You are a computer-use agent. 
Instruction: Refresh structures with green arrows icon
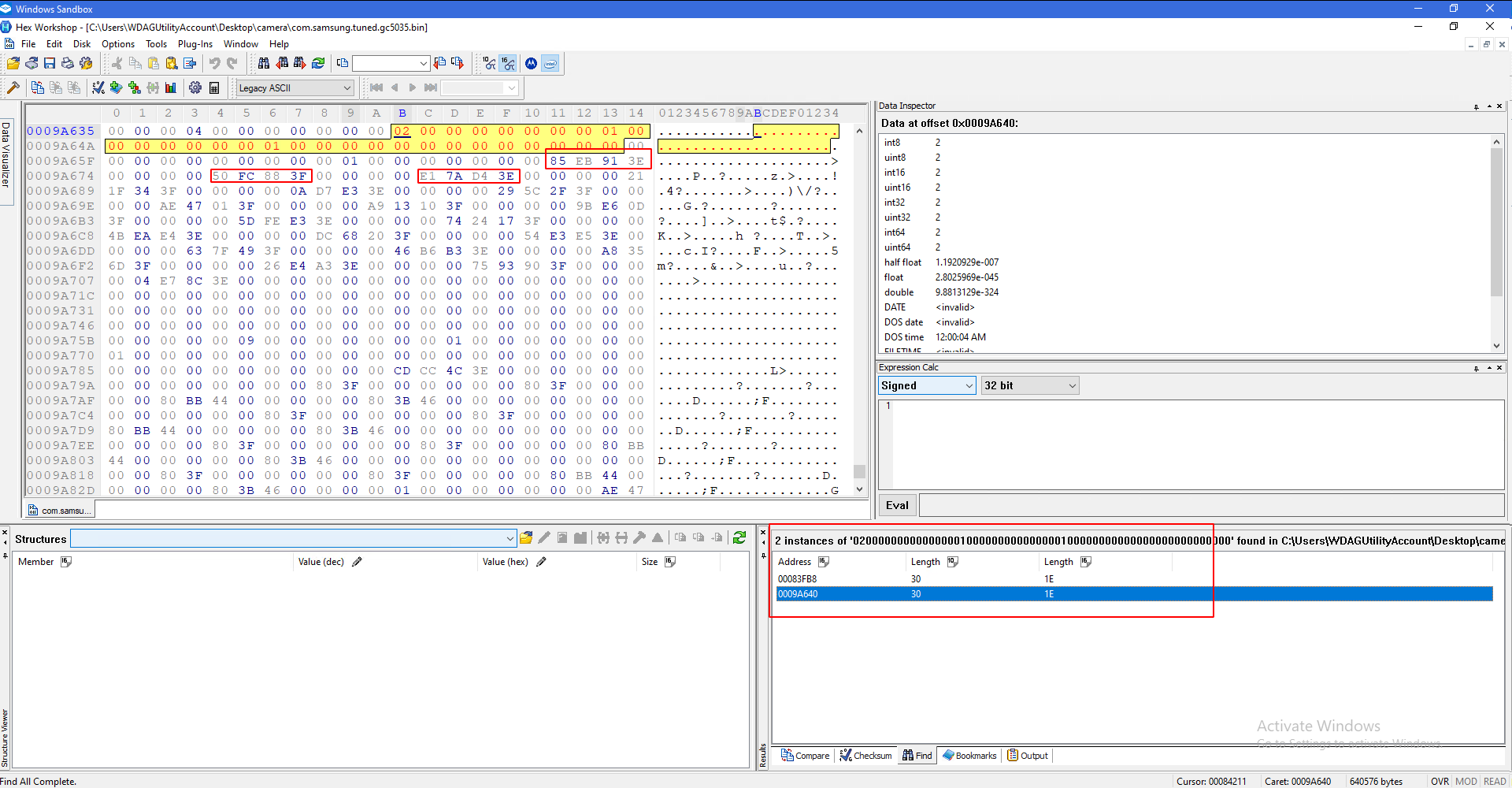739,538
